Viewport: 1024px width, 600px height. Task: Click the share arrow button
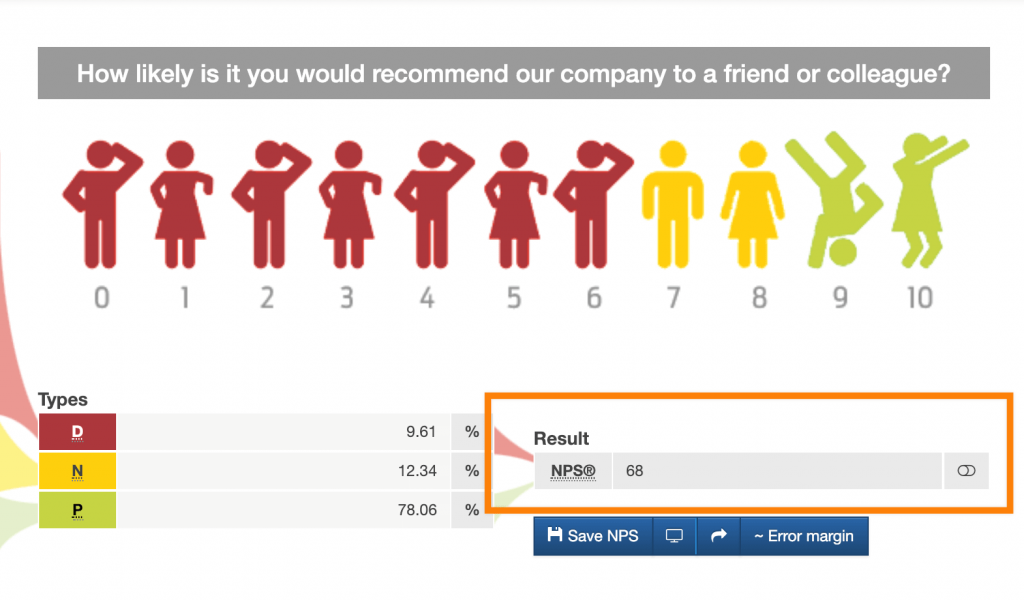pyautogui.click(x=718, y=536)
